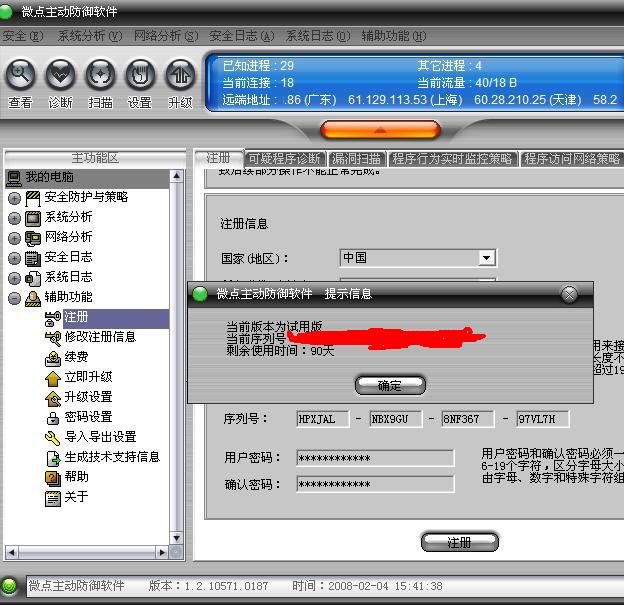The height and width of the screenshot is (605, 624).
Task: Click the serial field containing HPXJAL
Action: tap(322, 419)
